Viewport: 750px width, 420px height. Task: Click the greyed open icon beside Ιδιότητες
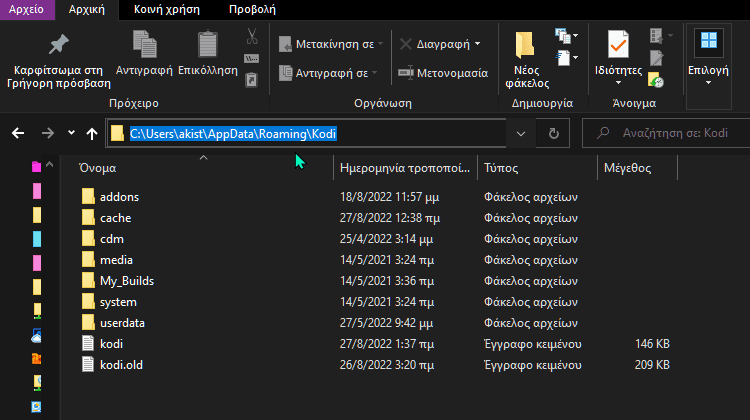[x=656, y=35]
